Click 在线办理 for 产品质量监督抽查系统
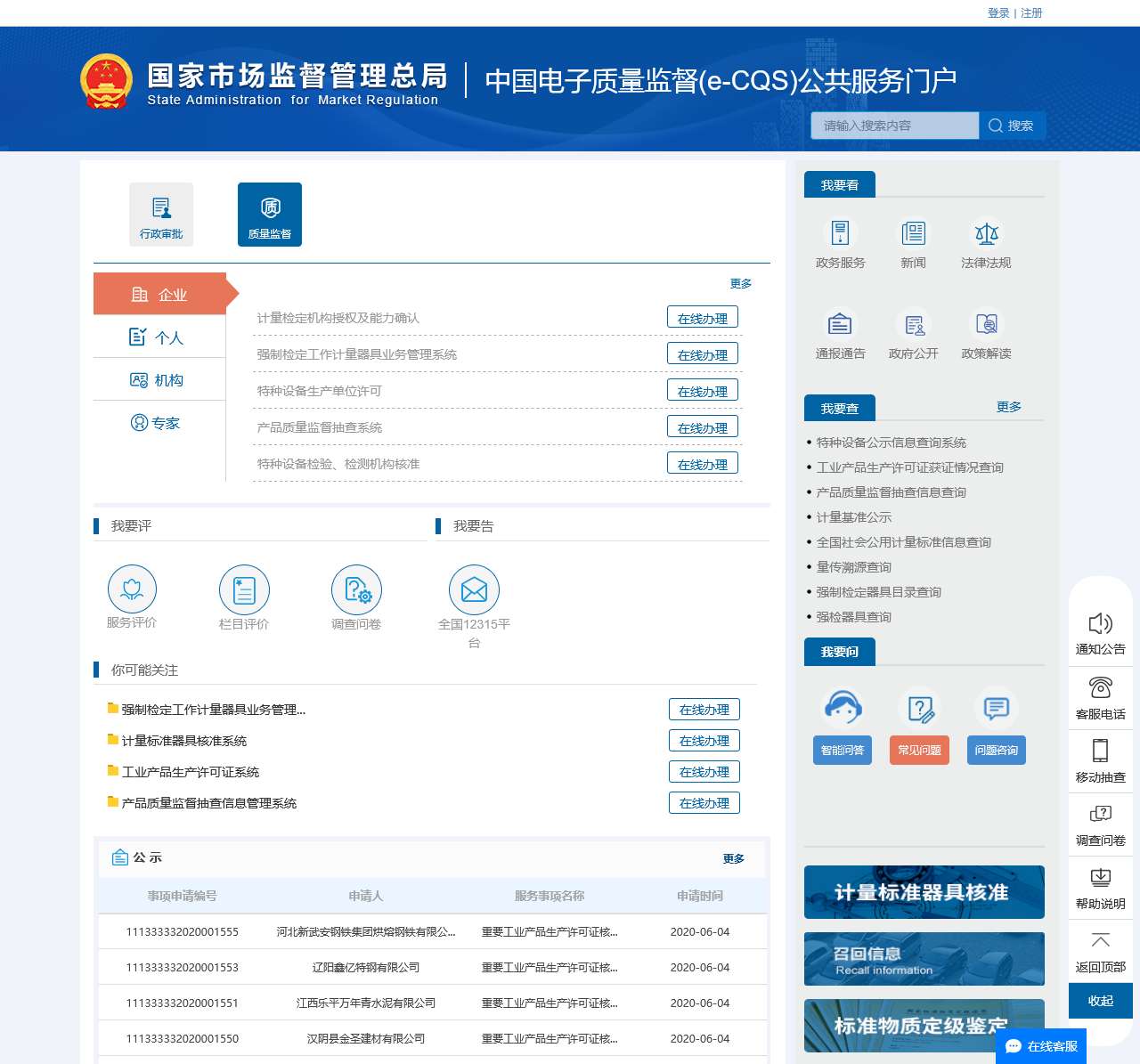 (703, 427)
